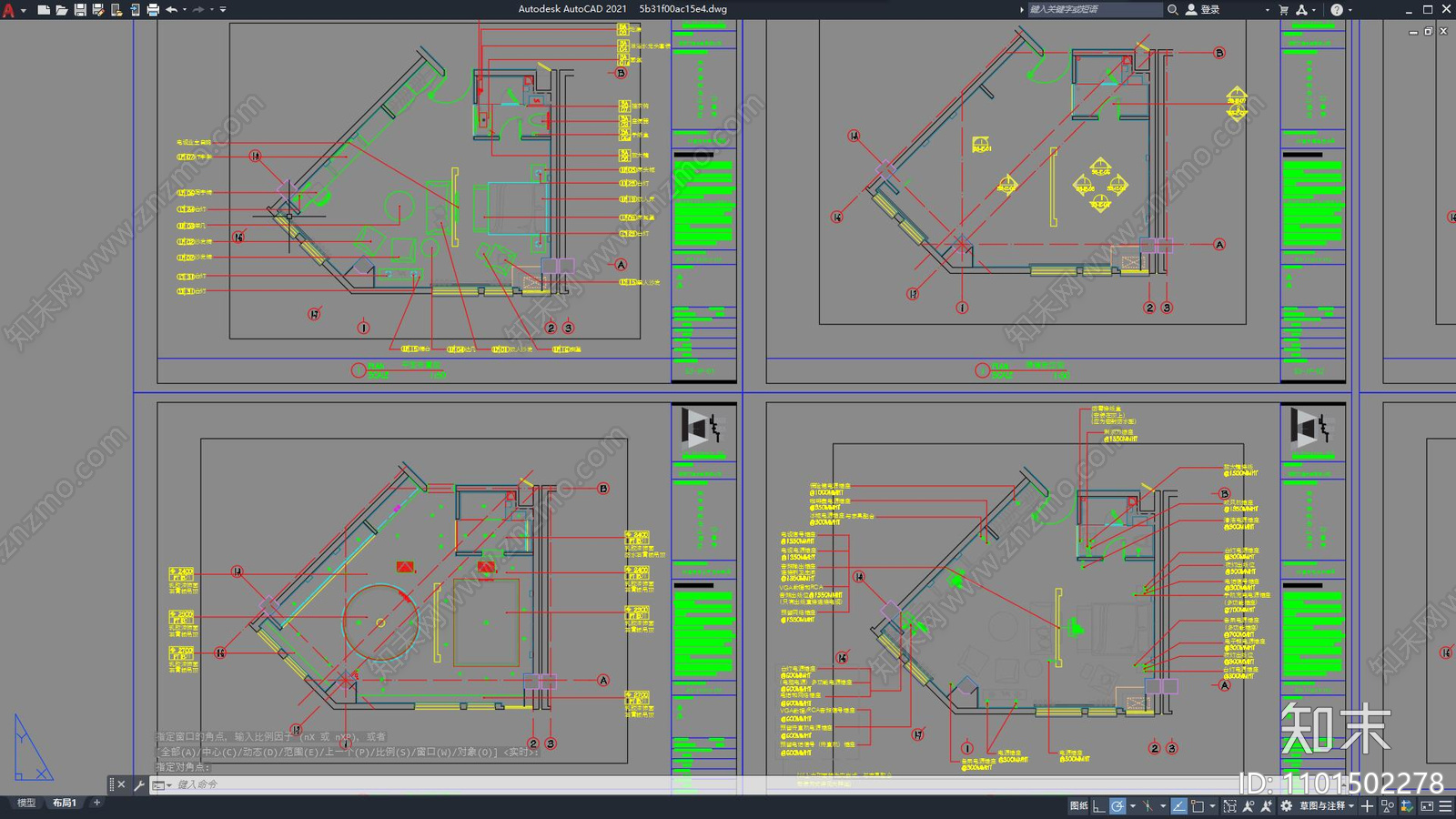
Task: Toggle 2D Object Snap in the status bar
Action: (x=1198, y=806)
